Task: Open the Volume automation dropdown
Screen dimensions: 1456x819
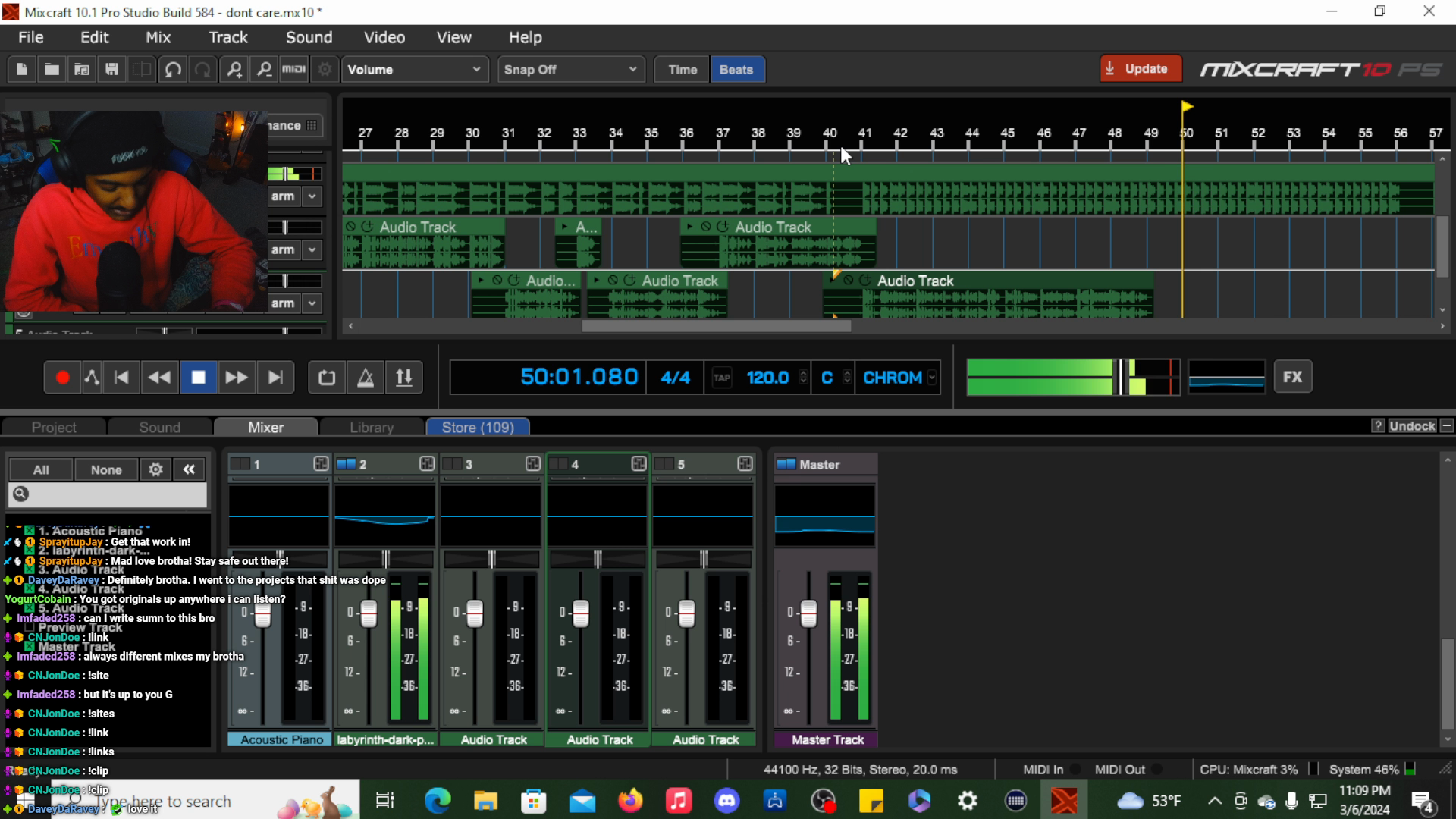Action: click(414, 70)
